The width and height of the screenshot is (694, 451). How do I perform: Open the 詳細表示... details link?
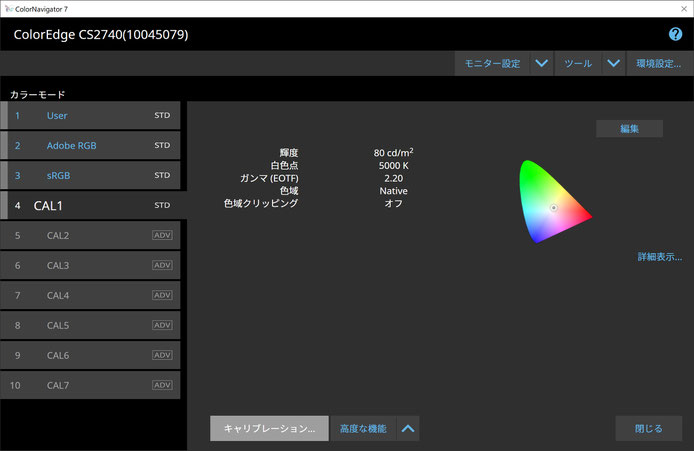(x=660, y=257)
